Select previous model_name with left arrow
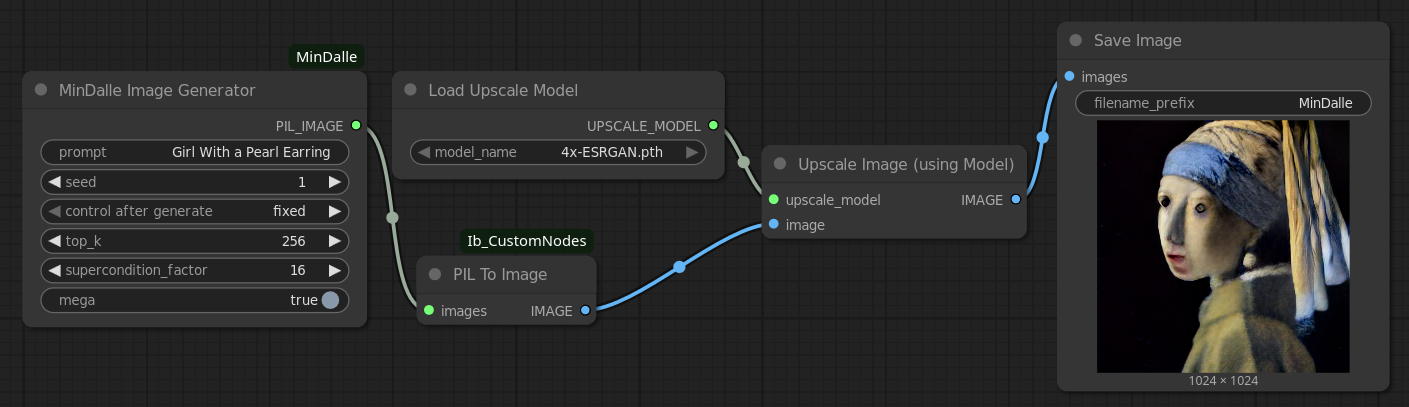 click(424, 153)
